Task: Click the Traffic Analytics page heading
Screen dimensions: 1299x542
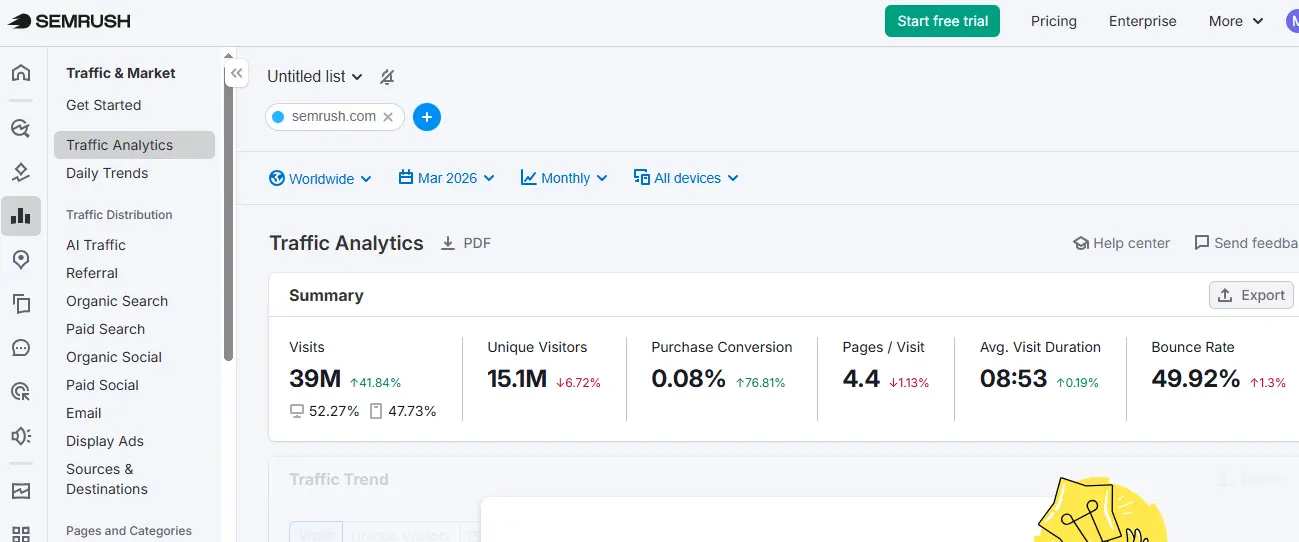Action: (346, 243)
